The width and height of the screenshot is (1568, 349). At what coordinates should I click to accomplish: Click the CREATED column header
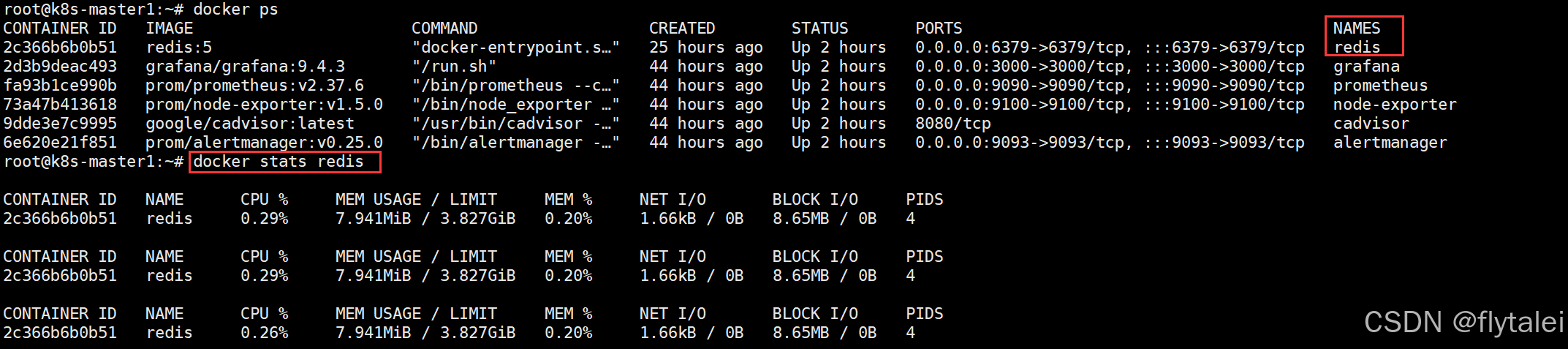682,29
